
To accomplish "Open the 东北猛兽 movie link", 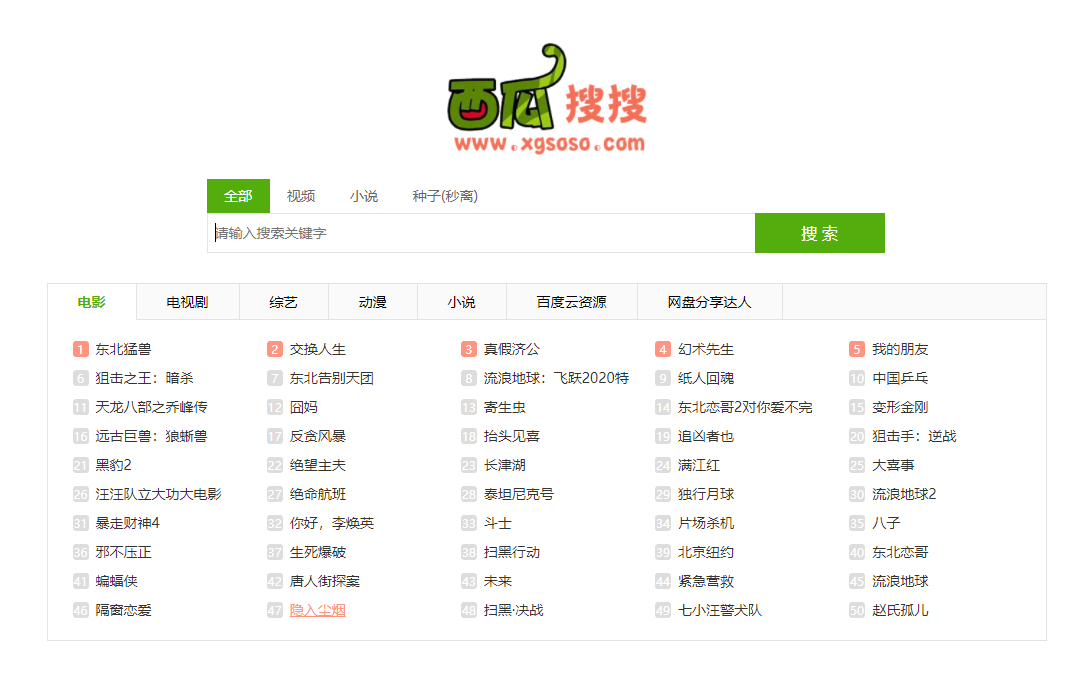I will click(x=125, y=348).
